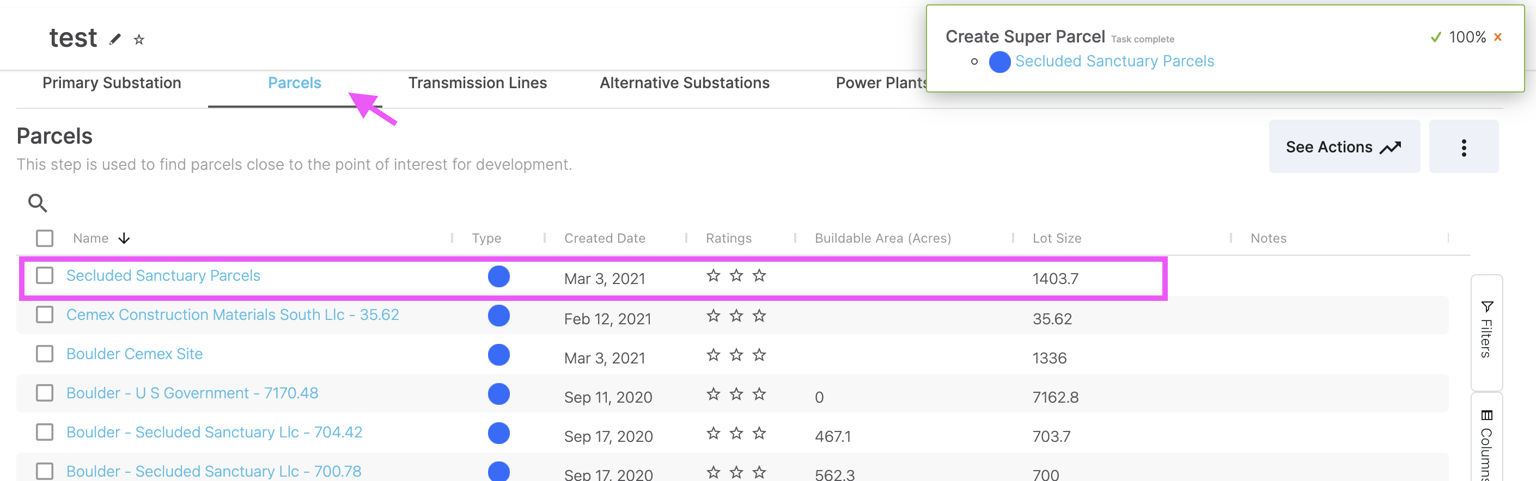The width and height of the screenshot is (1536, 481).
Task: Switch to the Transmission Lines tab
Action: (x=477, y=83)
